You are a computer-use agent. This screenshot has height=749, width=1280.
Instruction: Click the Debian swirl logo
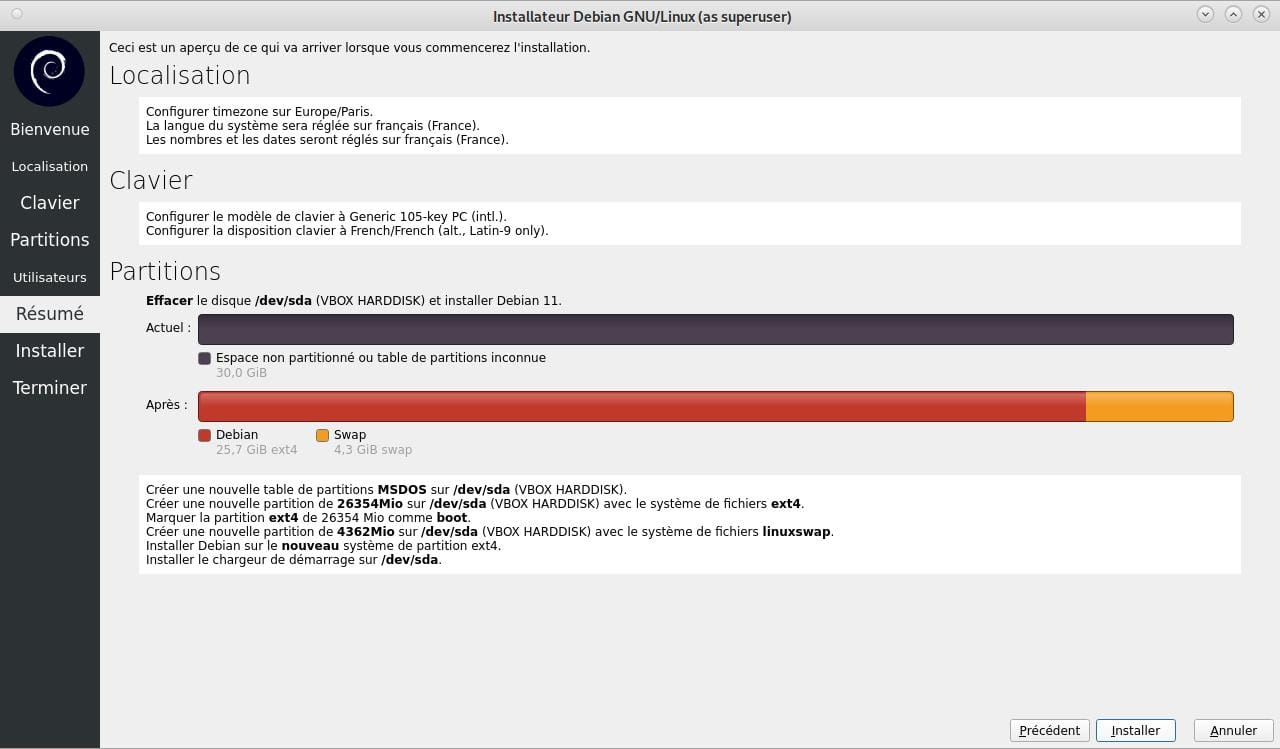(49, 71)
